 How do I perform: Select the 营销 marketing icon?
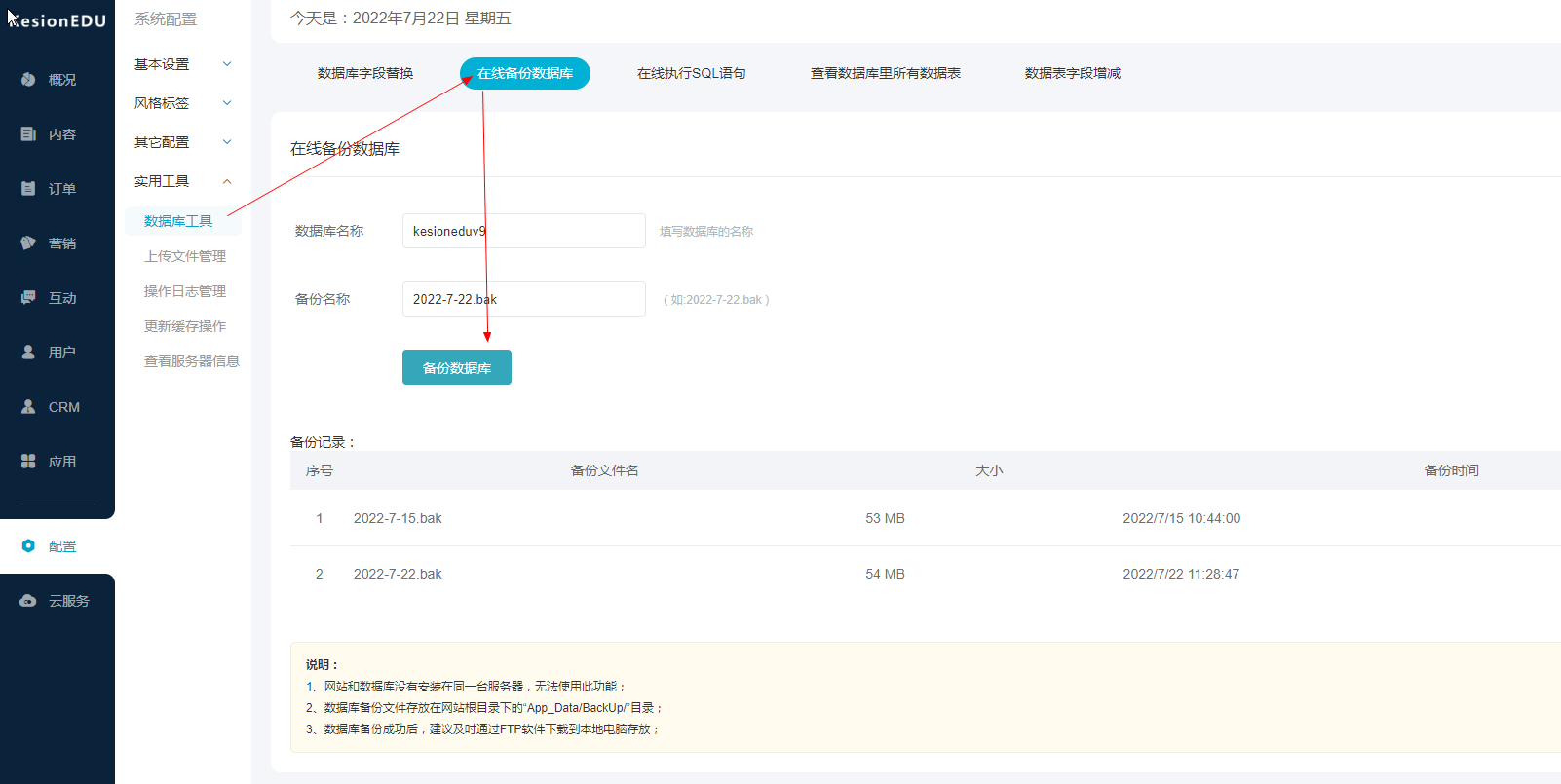(x=28, y=243)
